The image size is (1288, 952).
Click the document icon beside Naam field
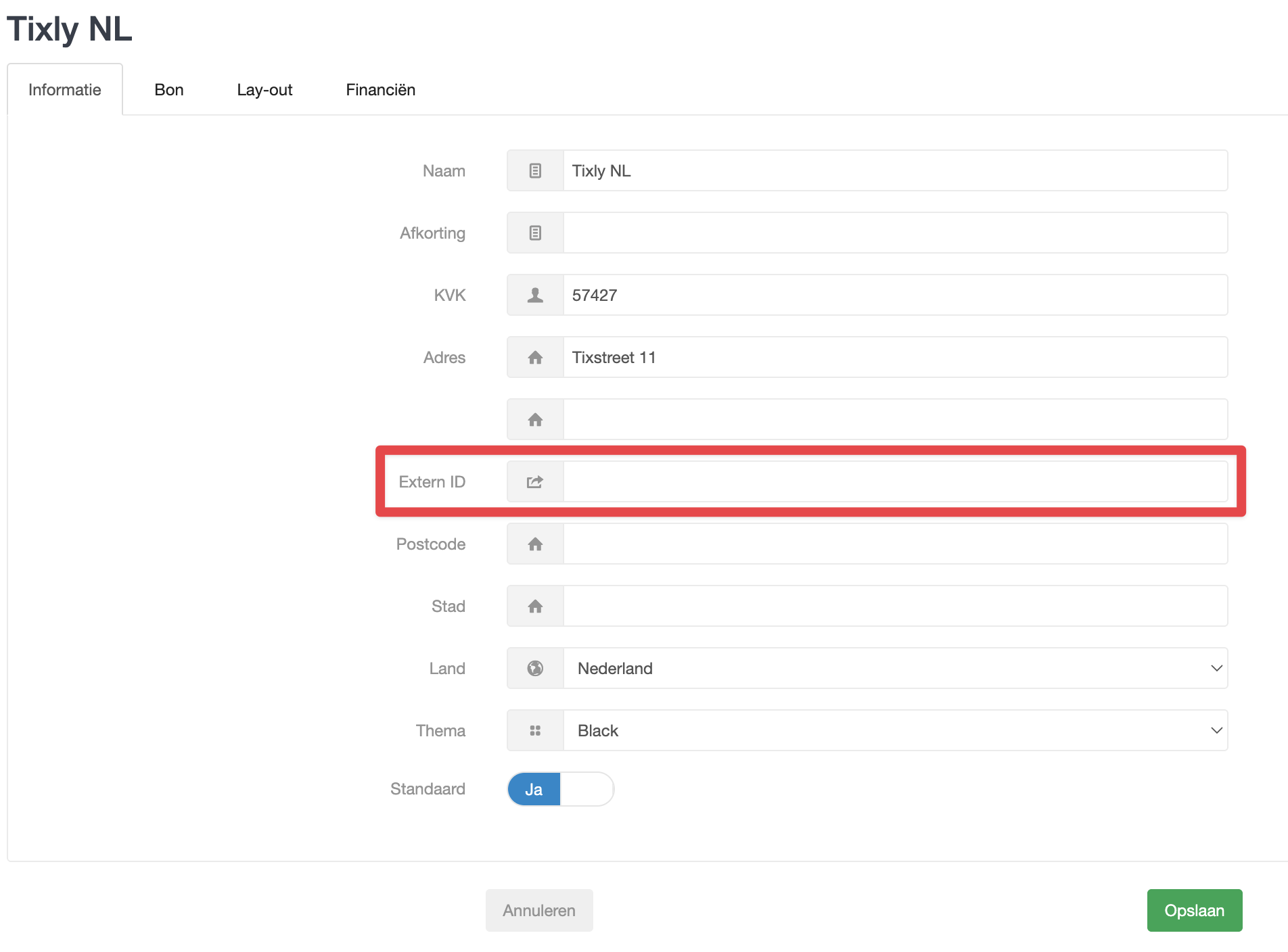pos(535,171)
